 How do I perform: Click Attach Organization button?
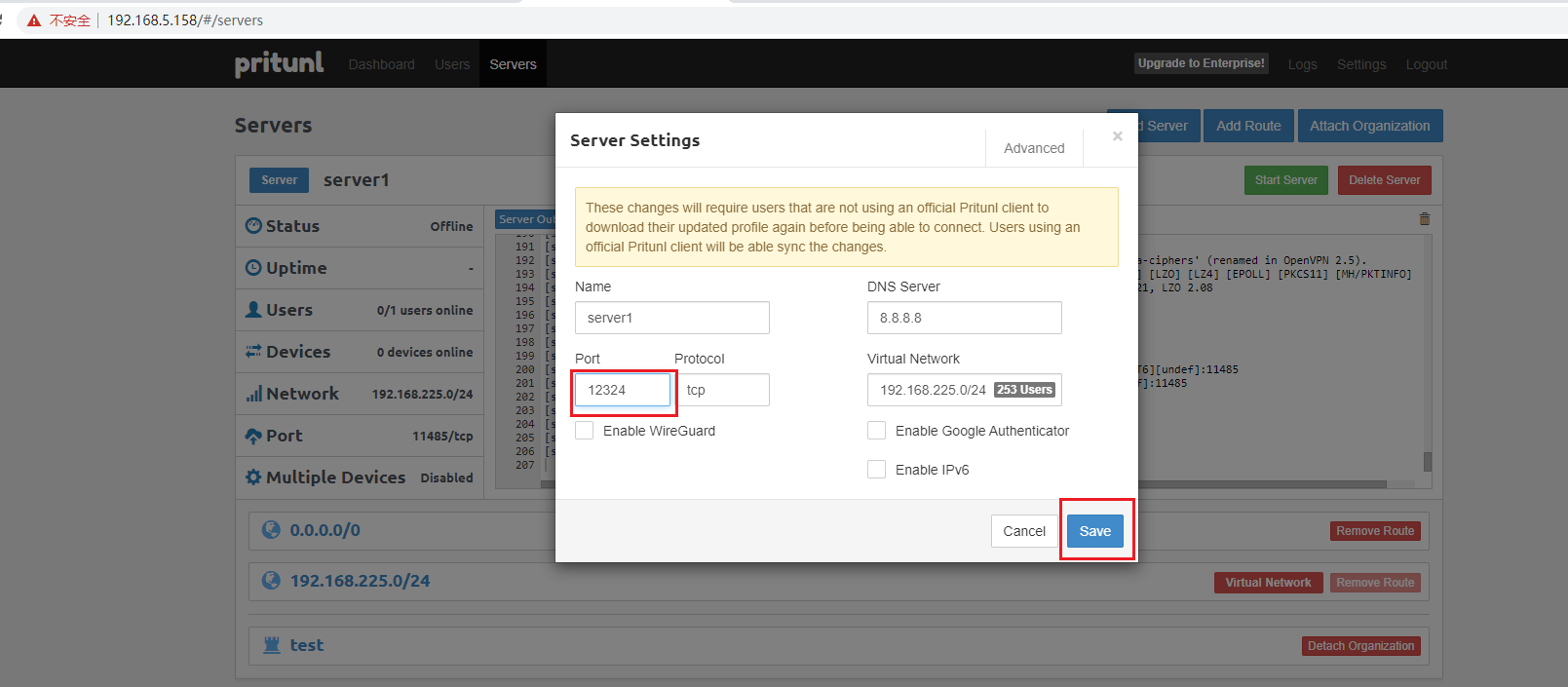point(1370,126)
